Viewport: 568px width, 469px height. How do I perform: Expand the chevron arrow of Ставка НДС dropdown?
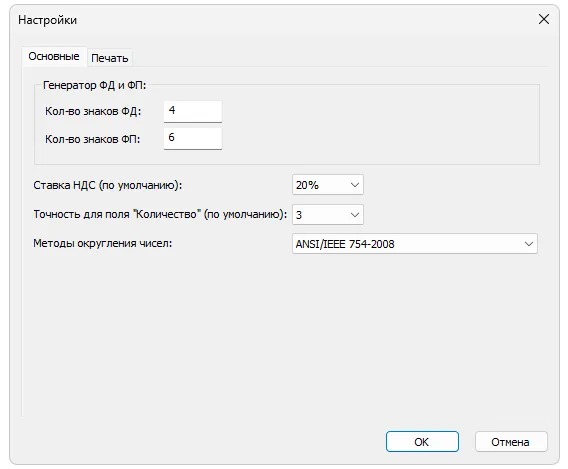[355, 185]
